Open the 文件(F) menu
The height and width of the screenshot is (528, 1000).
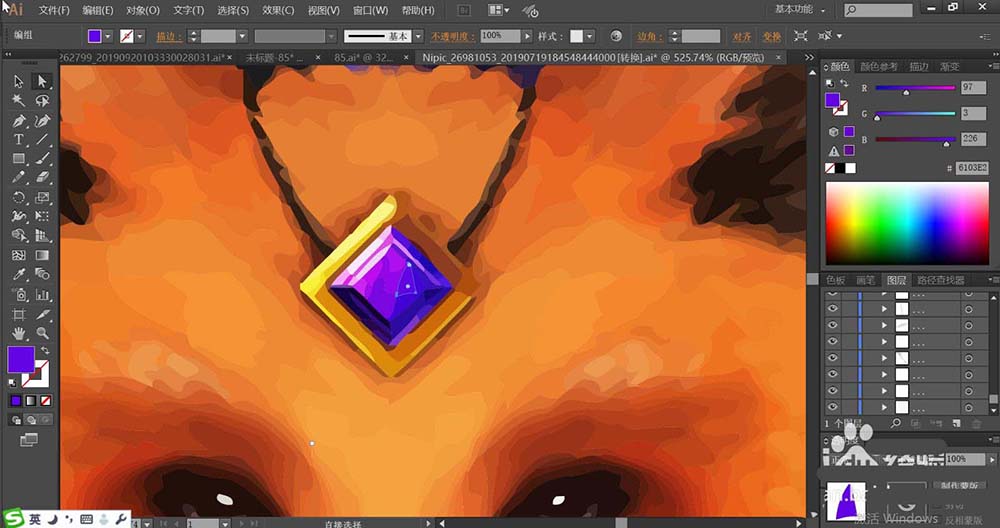pos(54,10)
